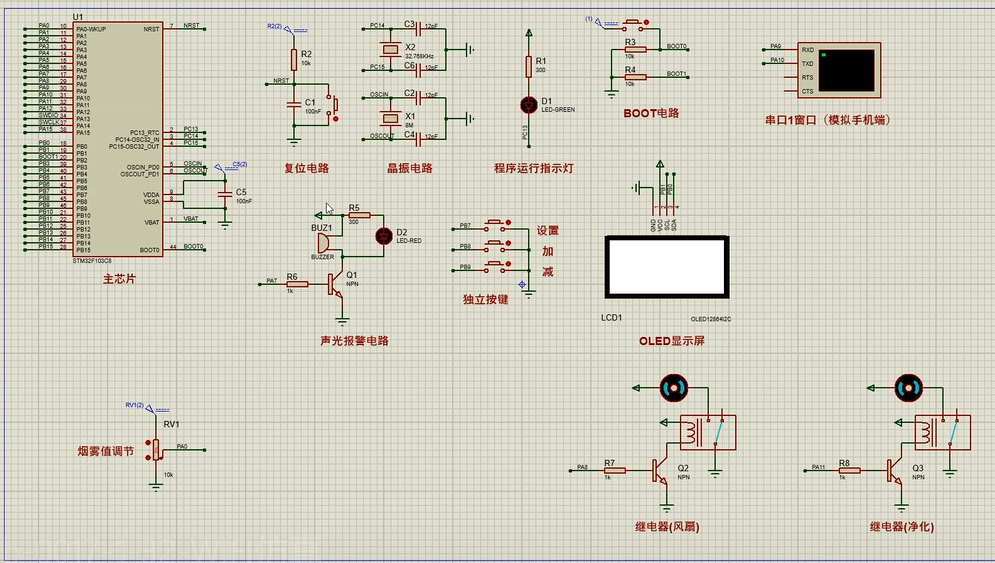Select the green LED D1

529,105
